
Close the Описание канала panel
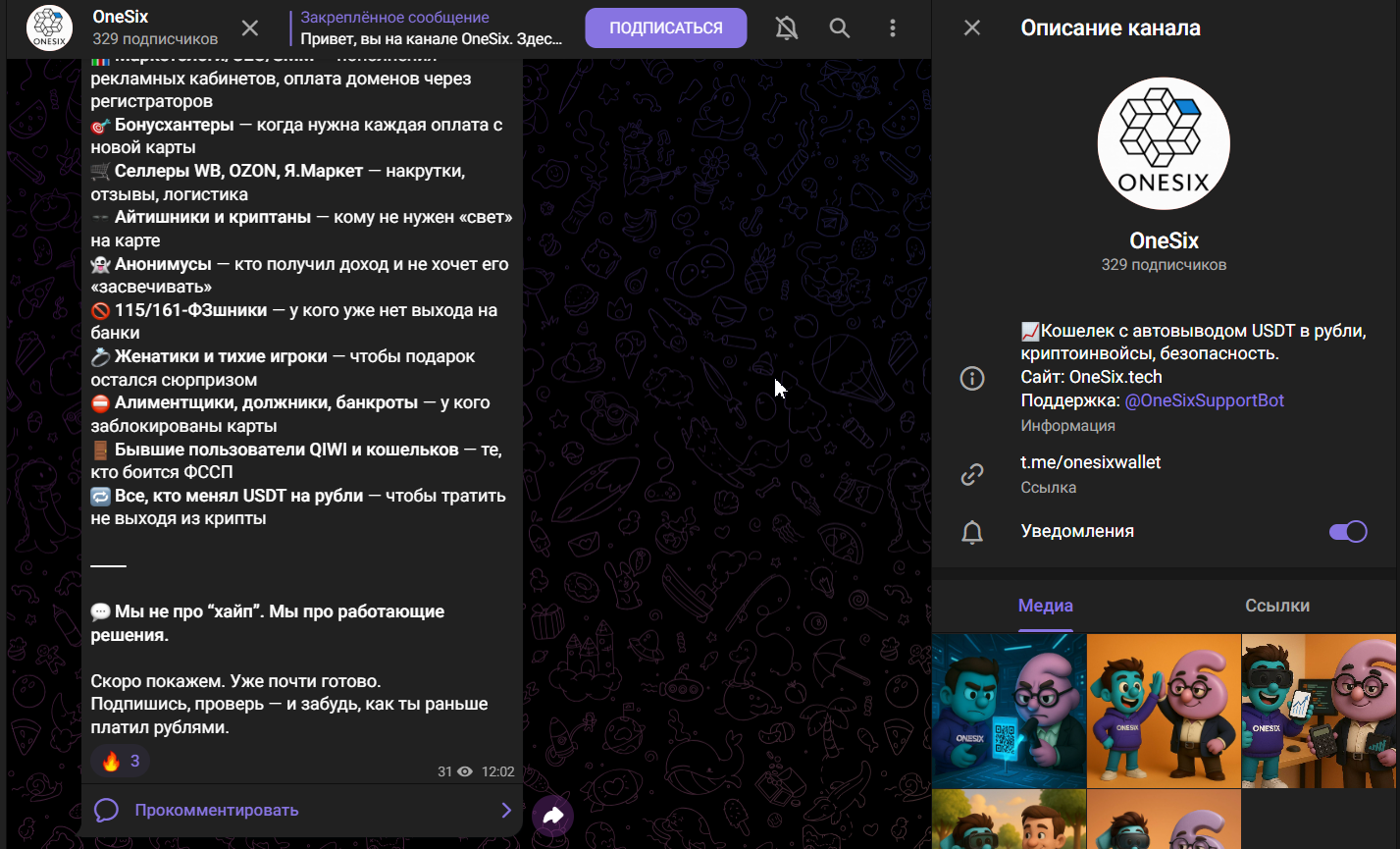[972, 27]
